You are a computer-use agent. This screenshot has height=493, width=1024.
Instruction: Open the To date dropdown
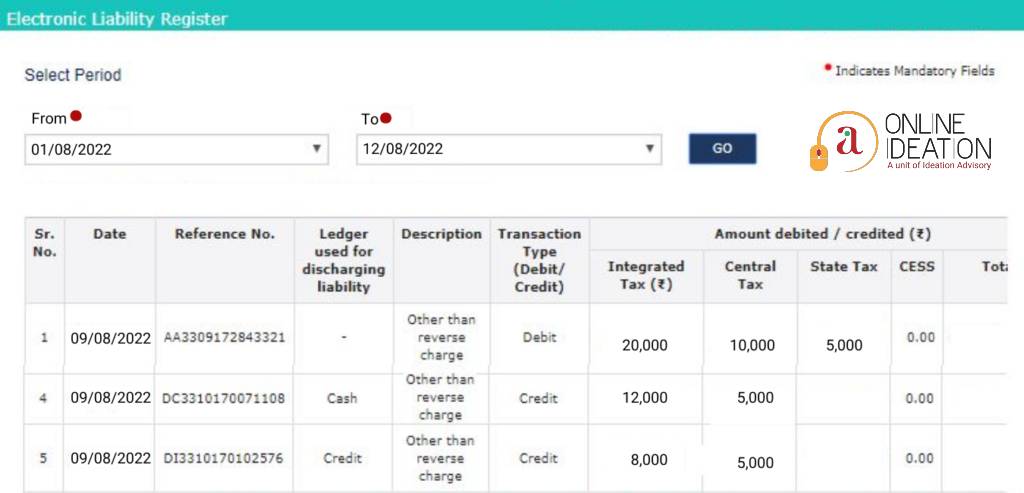click(508, 150)
